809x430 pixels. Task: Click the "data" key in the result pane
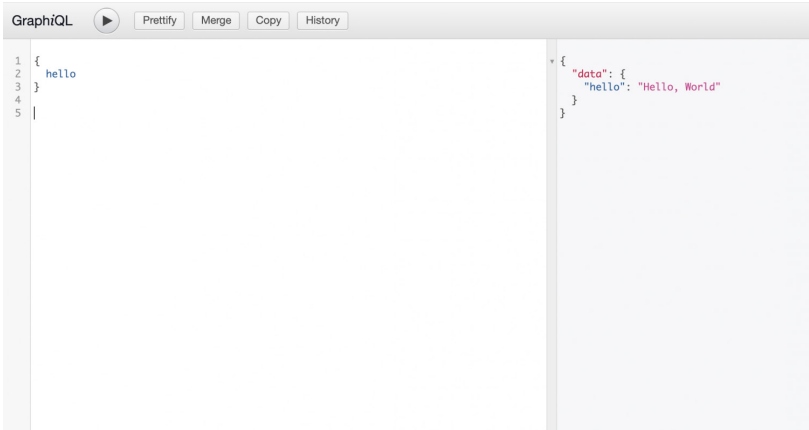pos(590,74)
